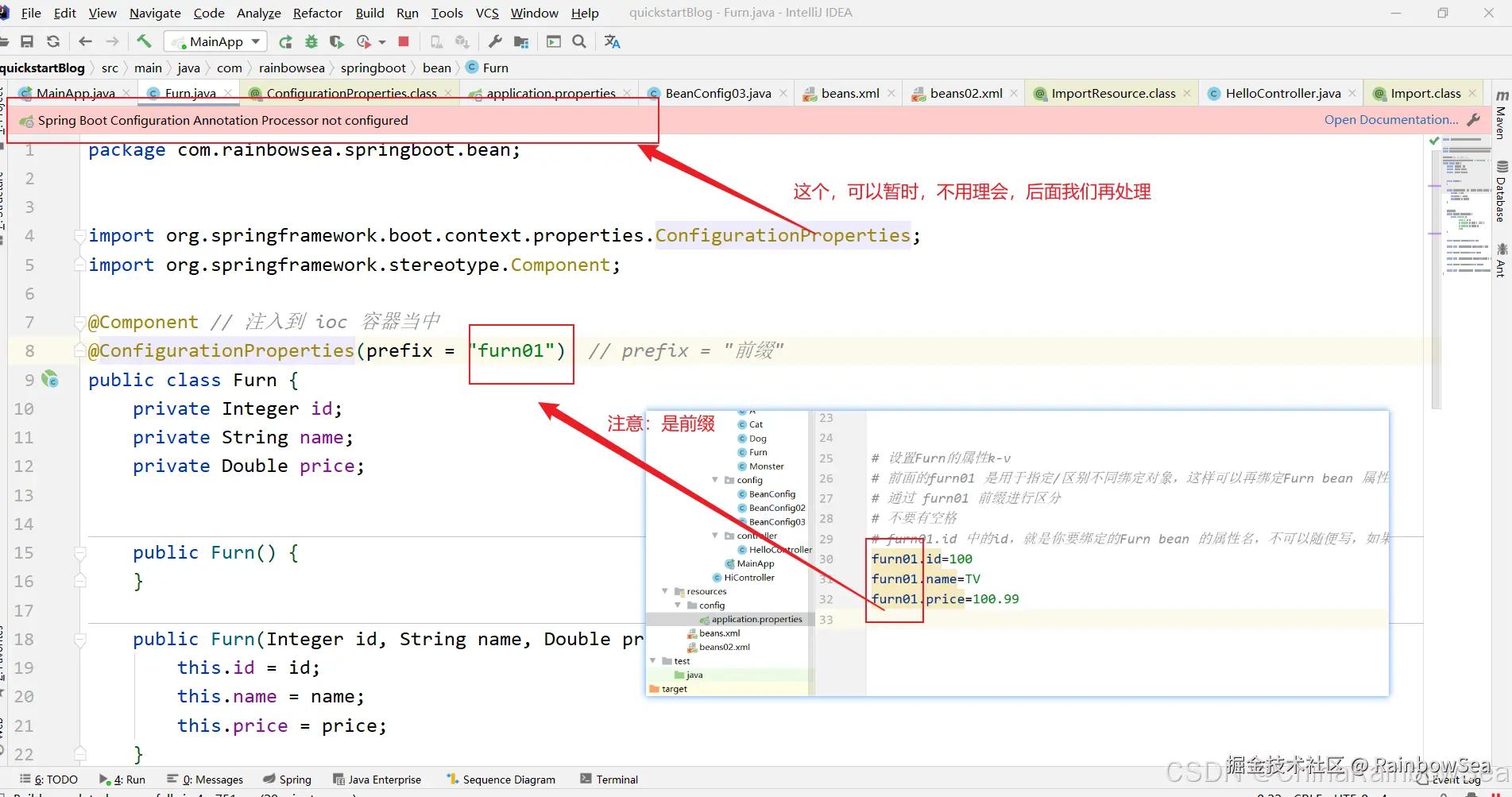The height and width of the screenshot is (797, 1512).
Task: Click the bean breadcrumb
Action: pyautogui.click(x=437, y=68)
